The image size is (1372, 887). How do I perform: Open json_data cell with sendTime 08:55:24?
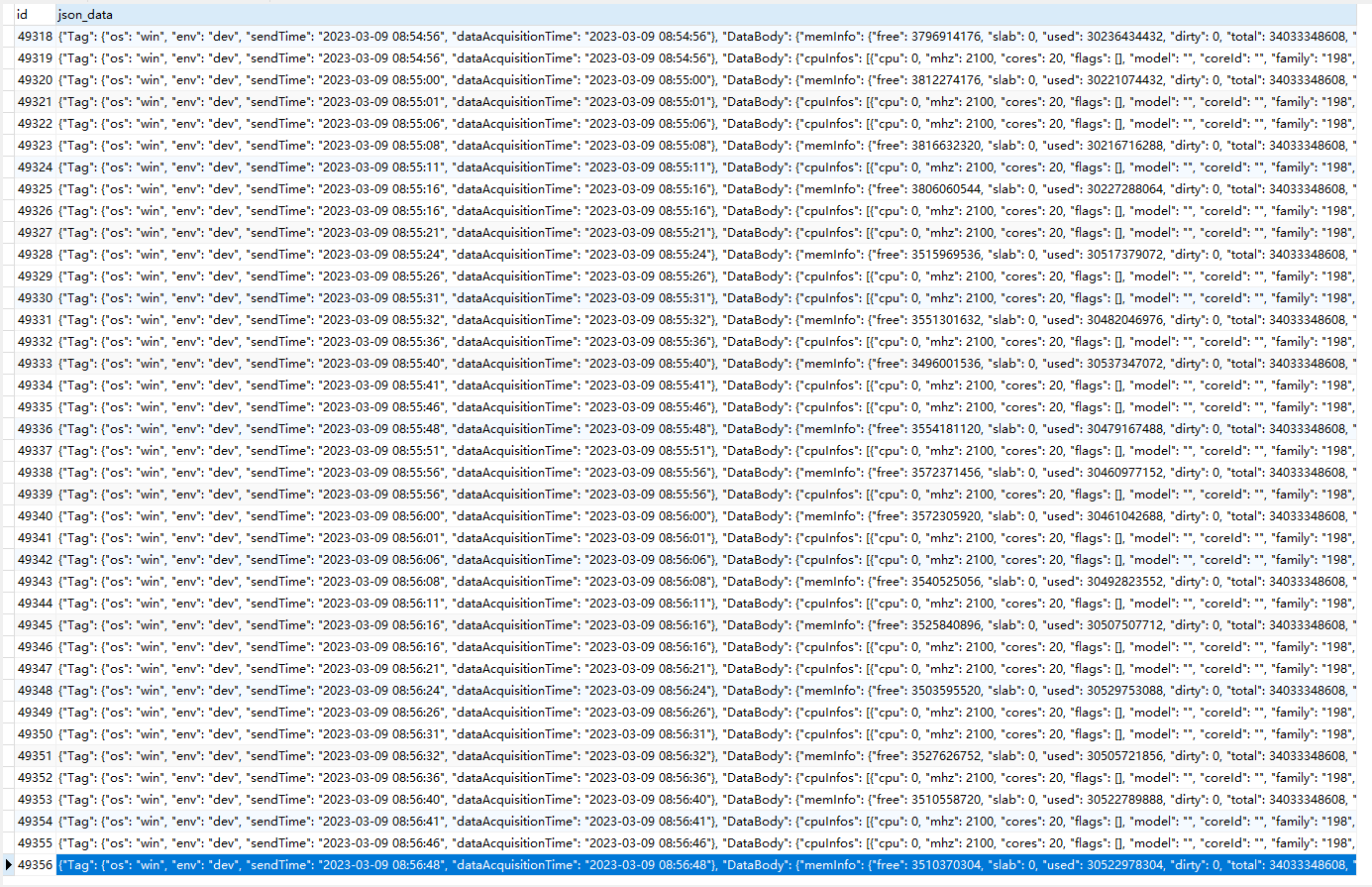coord(705,255)
